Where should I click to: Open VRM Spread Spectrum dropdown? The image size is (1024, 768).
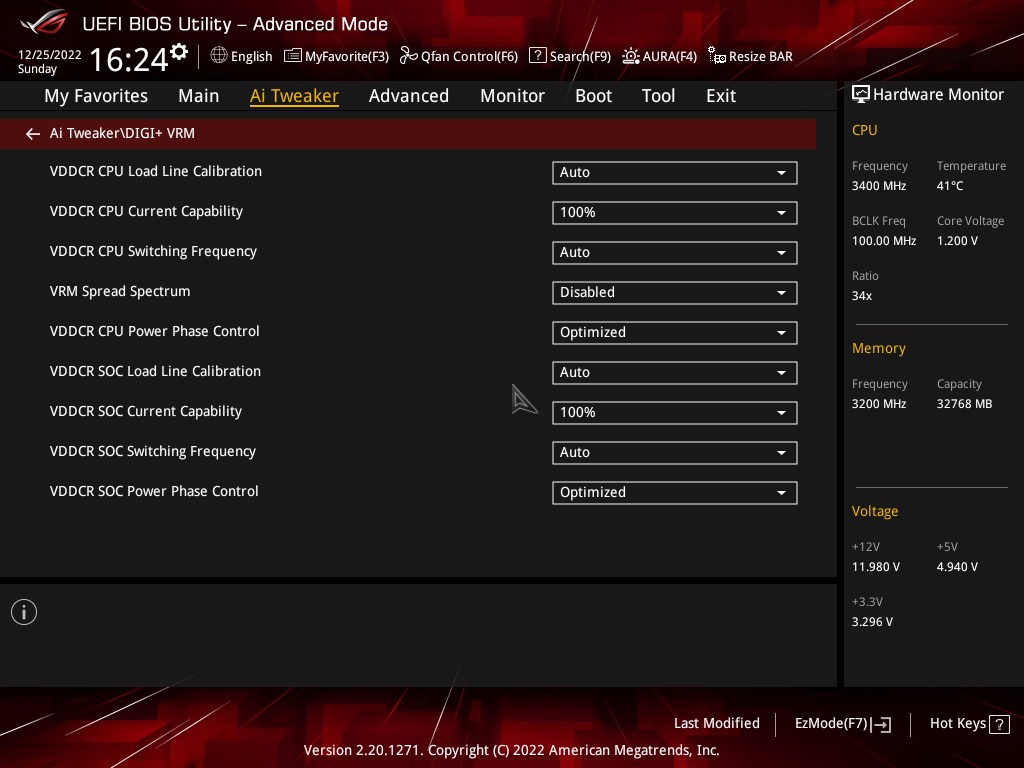tap(675, 293)
